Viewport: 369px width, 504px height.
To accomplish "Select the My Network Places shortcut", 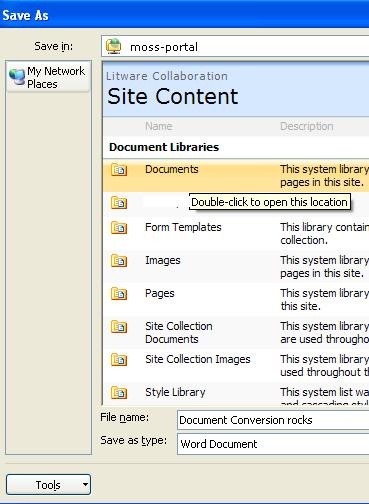I will (x=48, y=77).
